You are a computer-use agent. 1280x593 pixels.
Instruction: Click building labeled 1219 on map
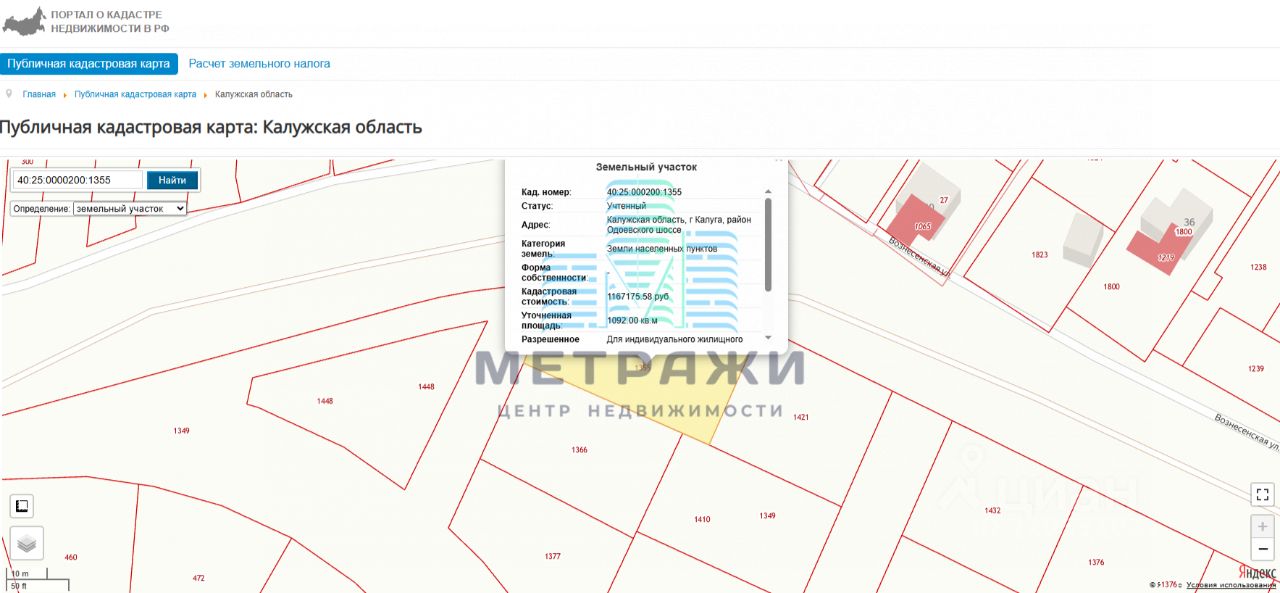1160,248
